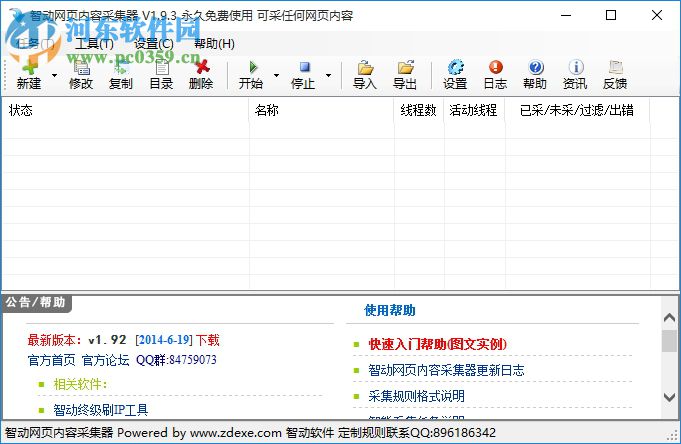The width and height of the screenshot is (681, 444).
Task: Open 智动网页内容采集器更新日志 link
Action: [x=446, y=370]
